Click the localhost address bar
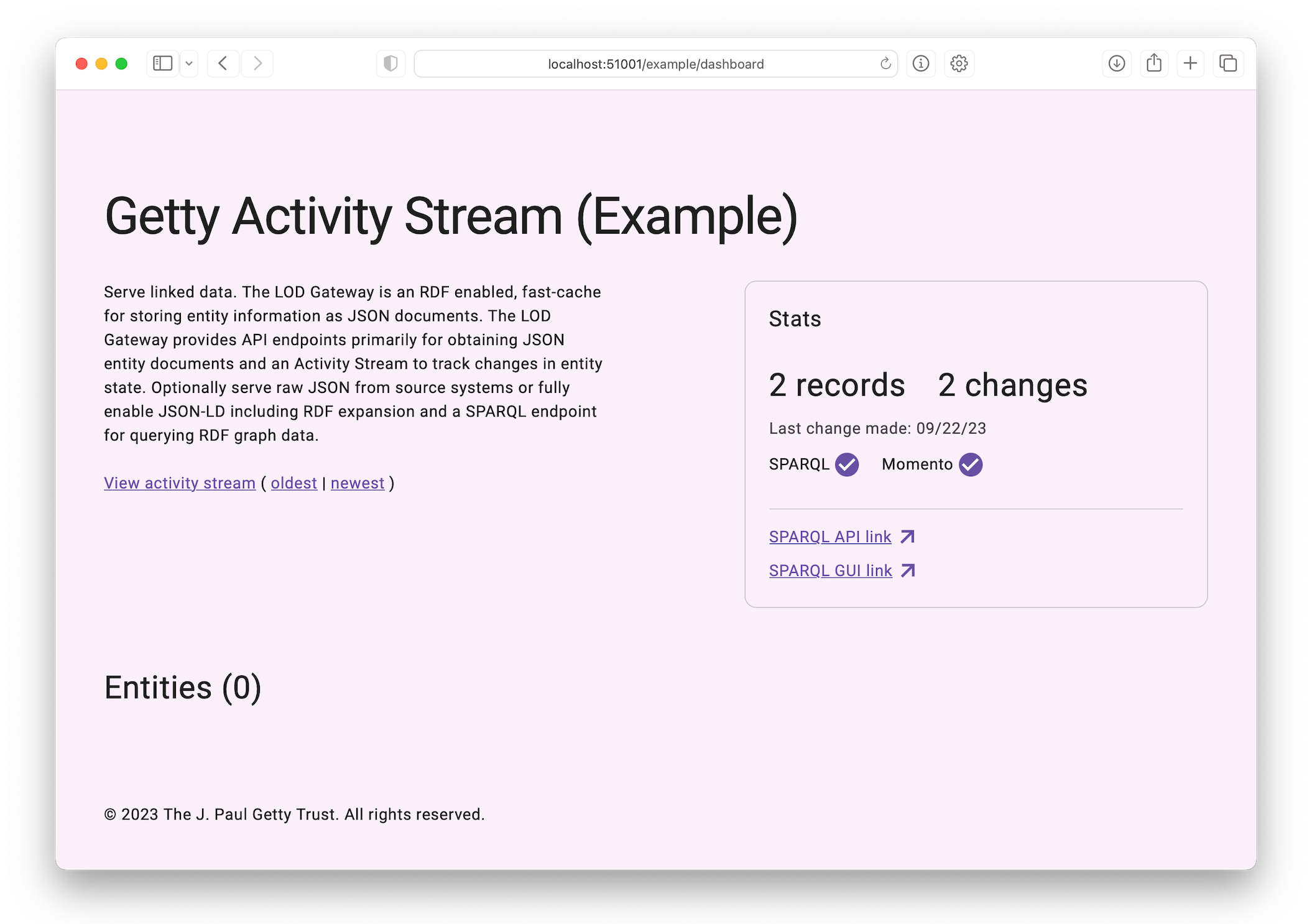Viewport: 1312px width, 924px height. point(655,64)
